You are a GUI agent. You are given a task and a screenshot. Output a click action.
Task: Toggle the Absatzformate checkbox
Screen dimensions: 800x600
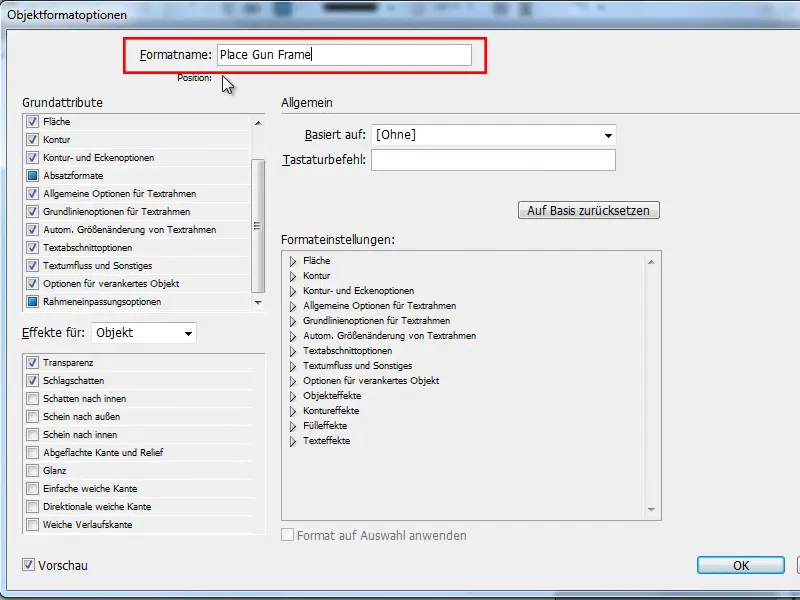(33, 176)
